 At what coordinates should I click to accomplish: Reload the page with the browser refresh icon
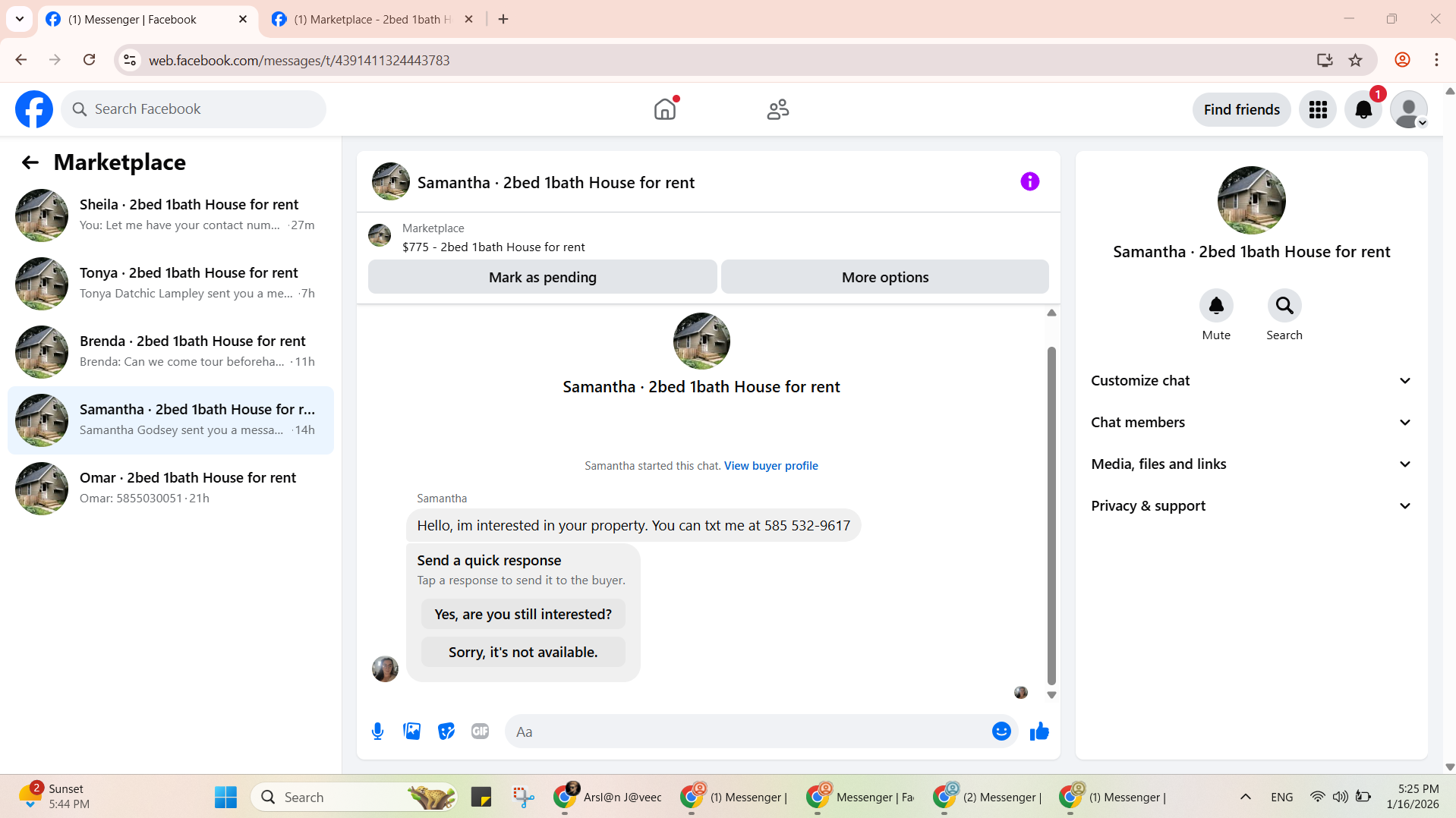pos(89,60)
